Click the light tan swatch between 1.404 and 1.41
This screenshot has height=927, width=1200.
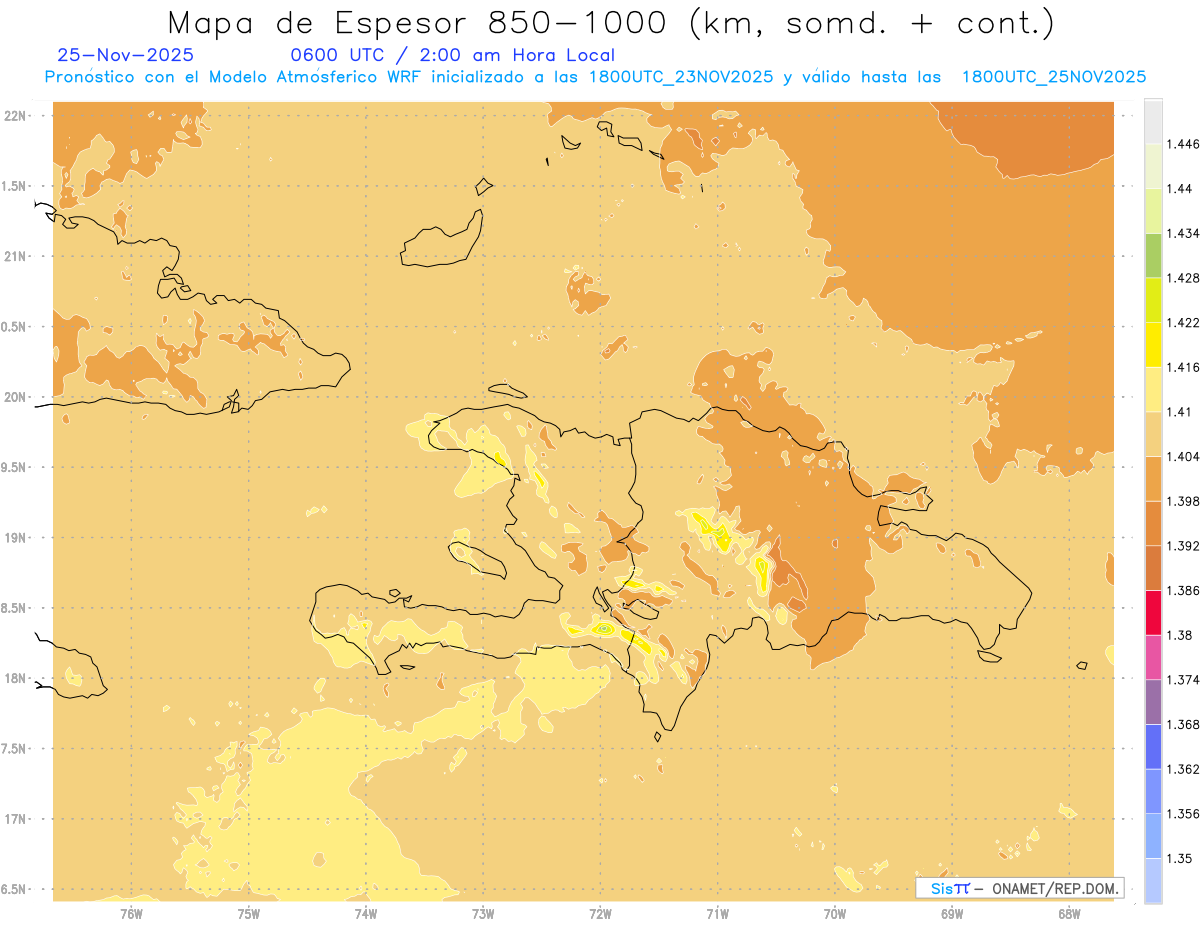[1153, 434]
